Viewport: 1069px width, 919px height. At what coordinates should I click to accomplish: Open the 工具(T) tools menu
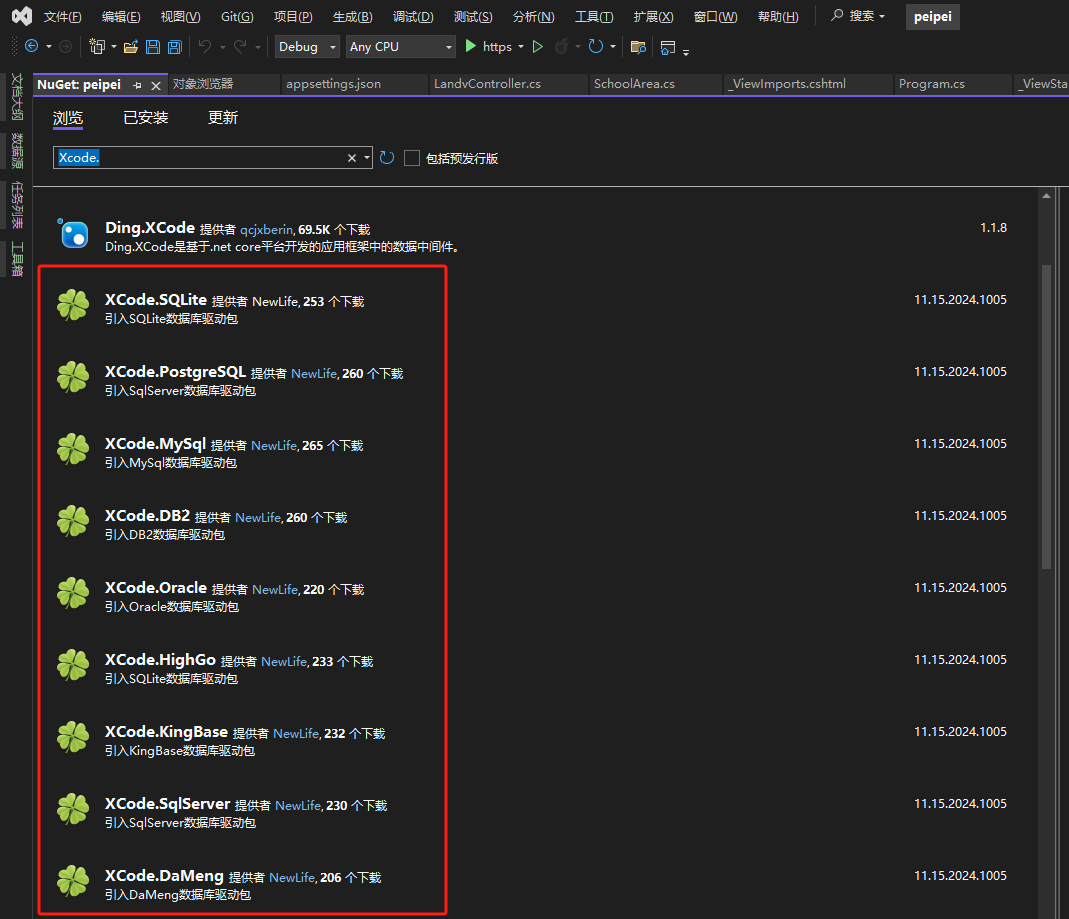pos(594,16)
